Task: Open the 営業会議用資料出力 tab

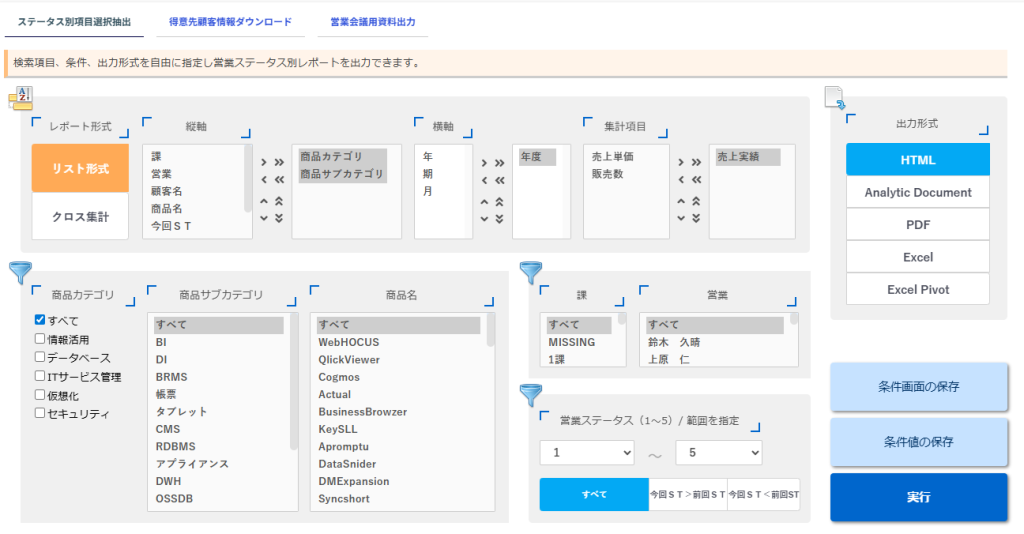Action: (372, 21)
